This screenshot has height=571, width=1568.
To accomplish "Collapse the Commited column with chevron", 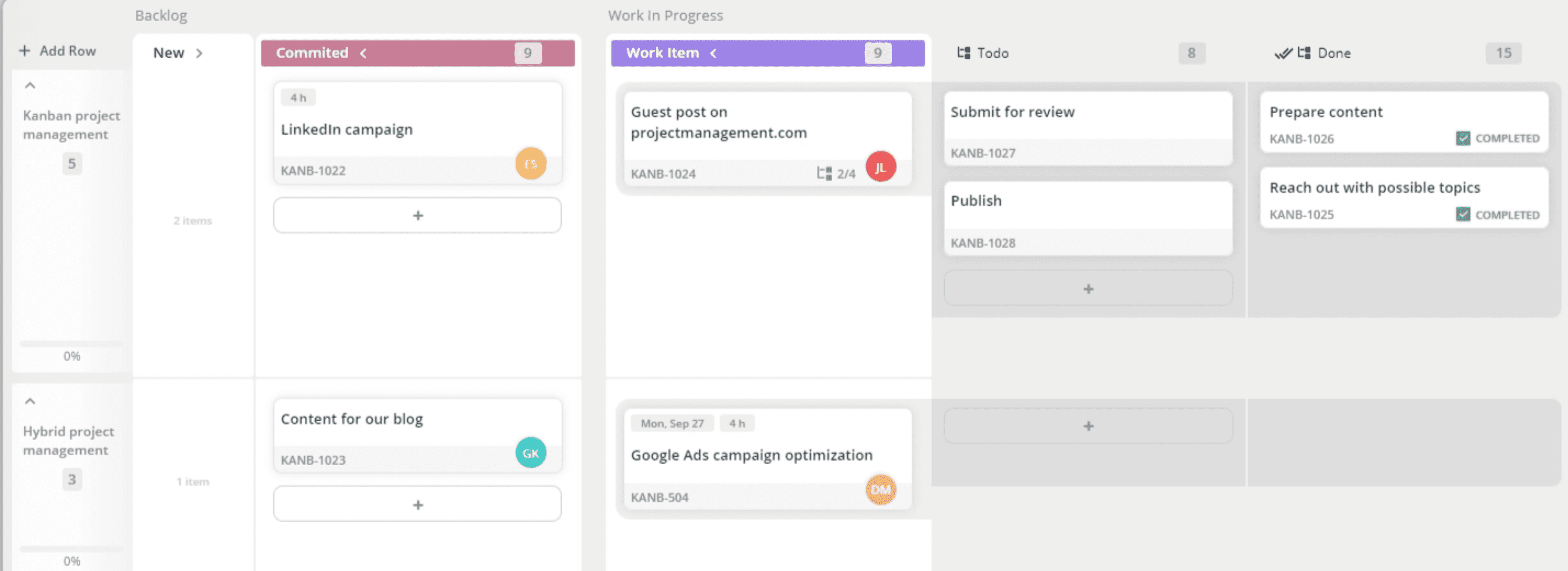I will 363,54.
